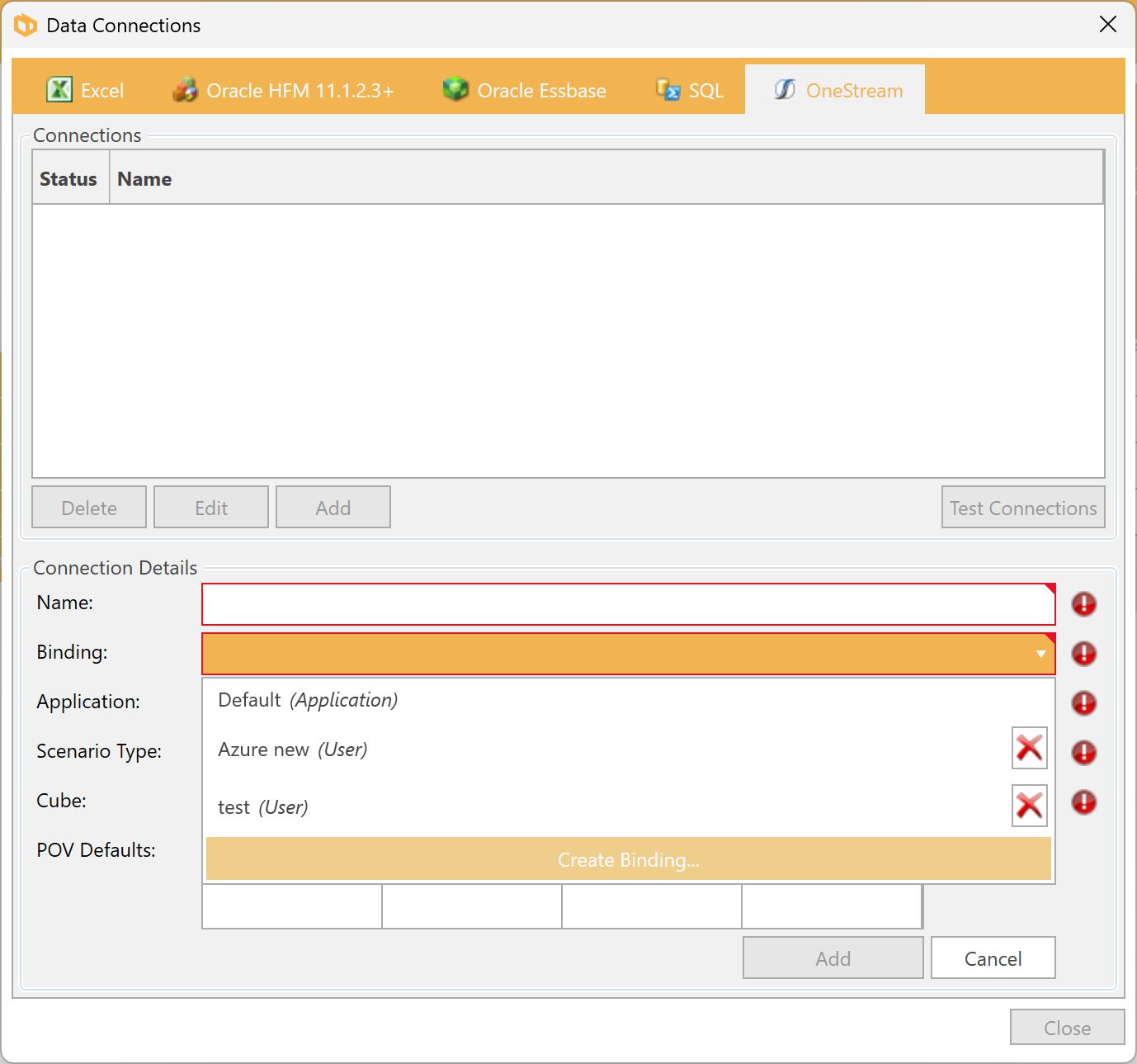Click the Close button at bottom

click(1068, 1027)
